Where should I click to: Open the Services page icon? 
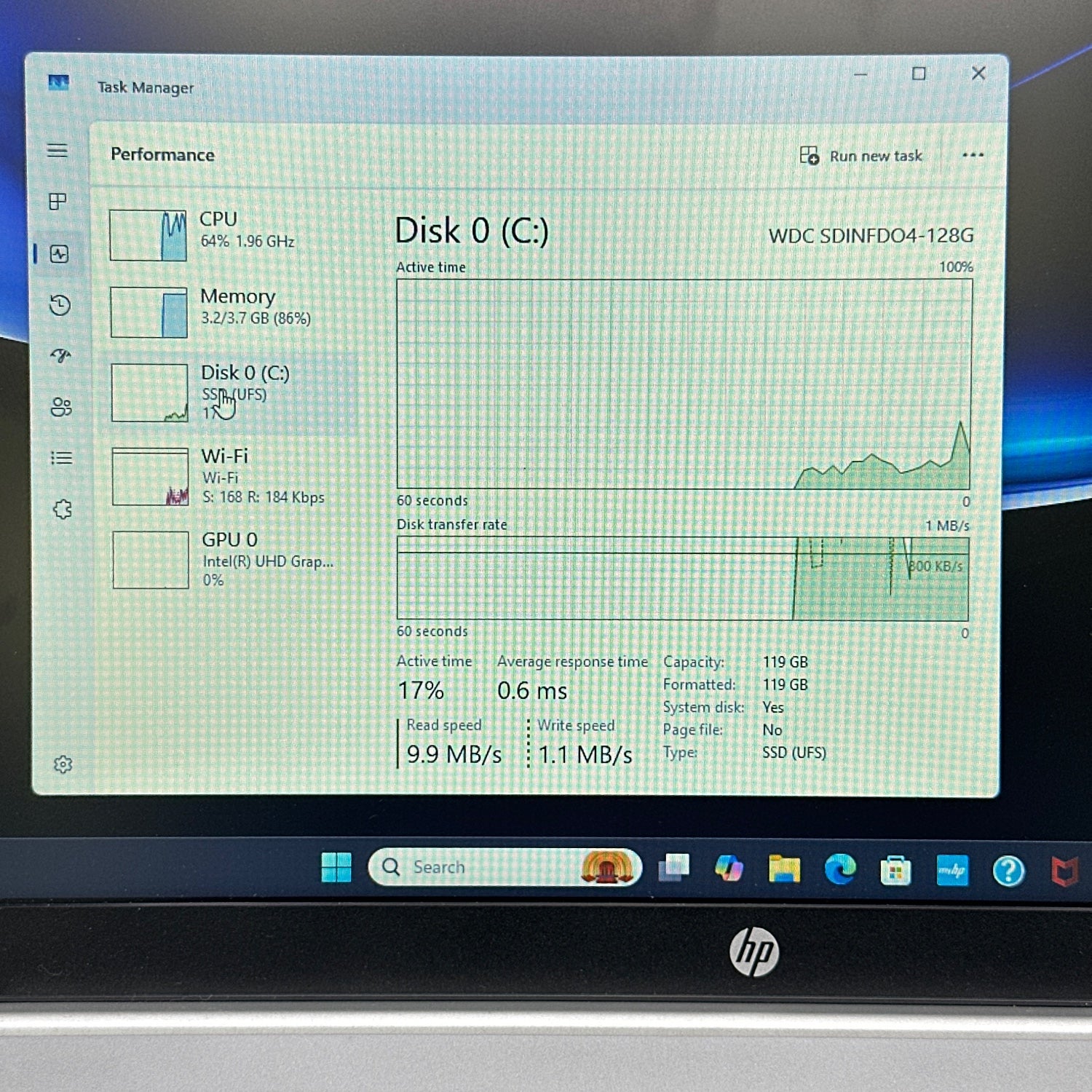(63, 509)
